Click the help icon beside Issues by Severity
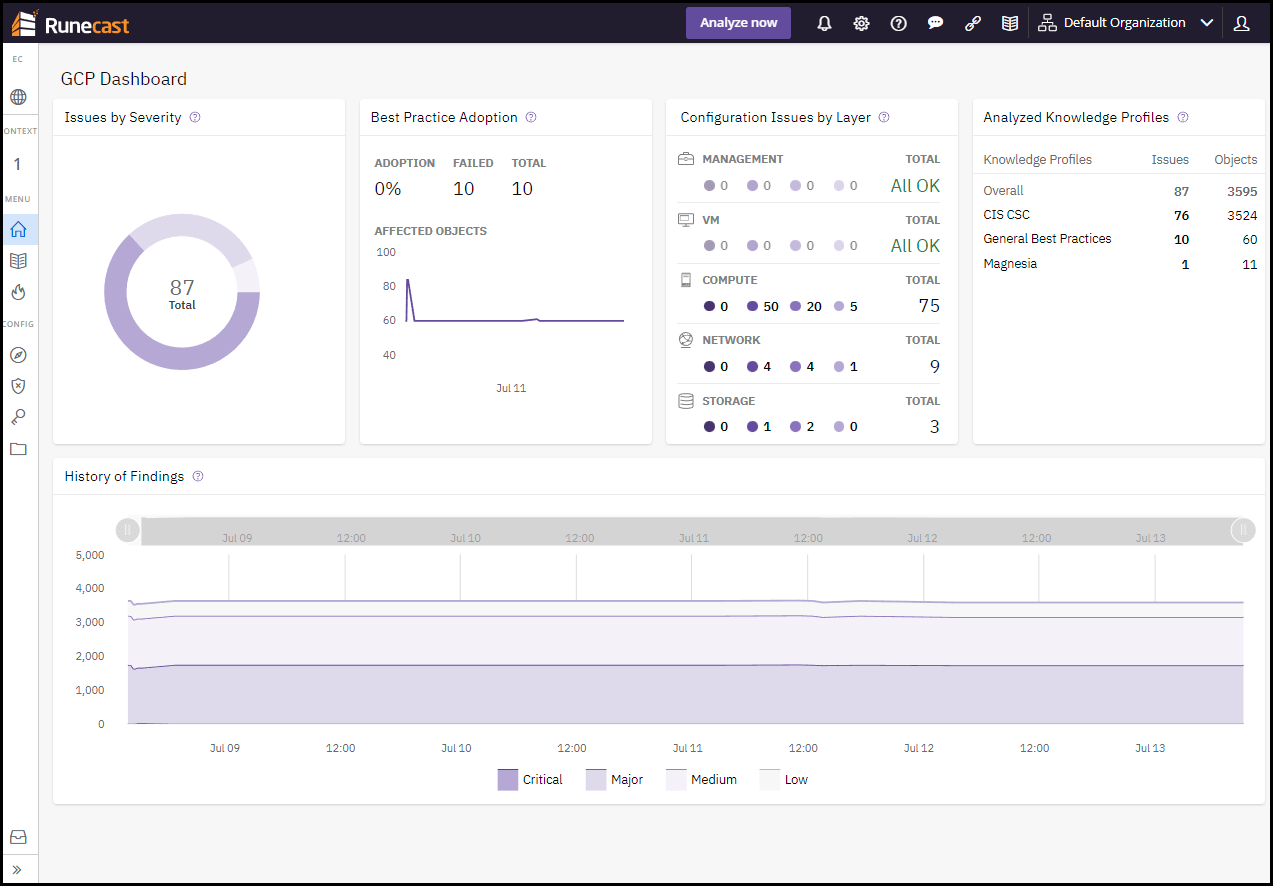This screenshot has height=886, width=1273. [x=195, y=117]
